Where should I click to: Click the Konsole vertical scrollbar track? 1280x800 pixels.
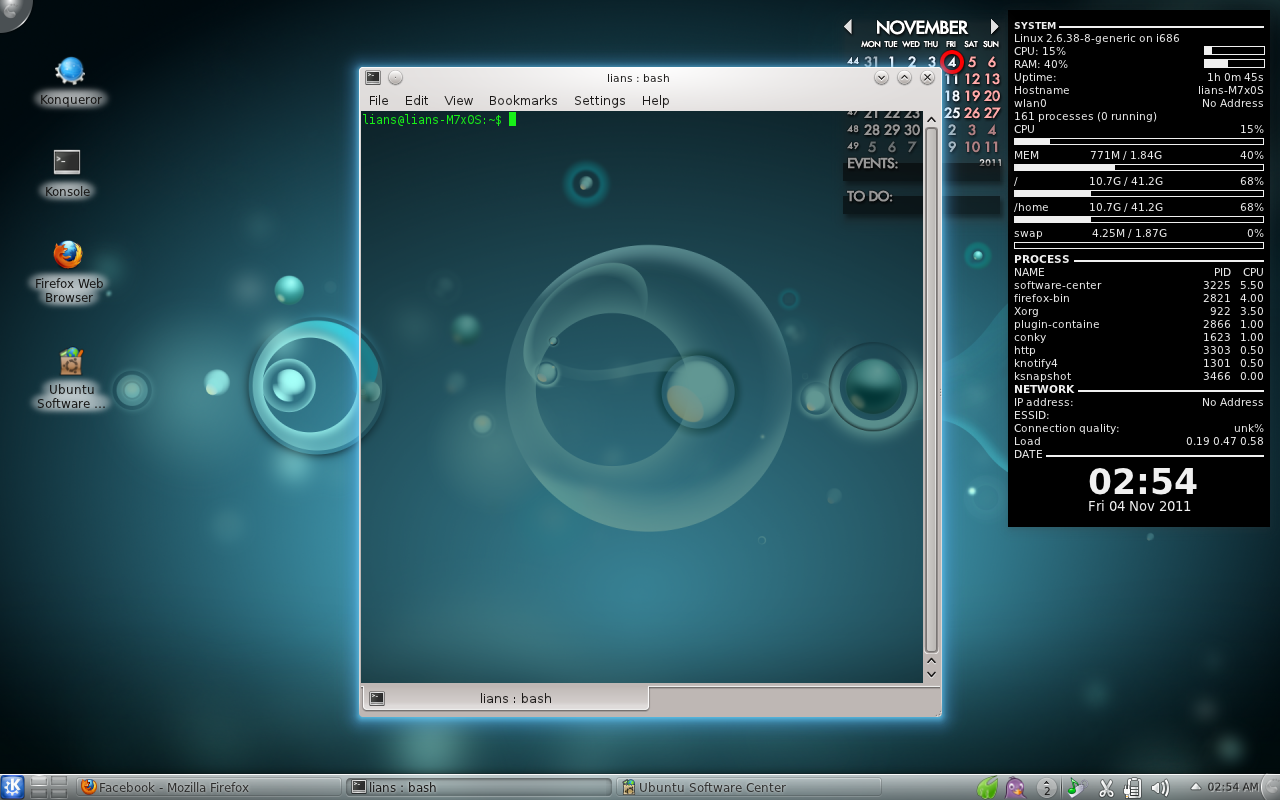[x=931, y=390]
